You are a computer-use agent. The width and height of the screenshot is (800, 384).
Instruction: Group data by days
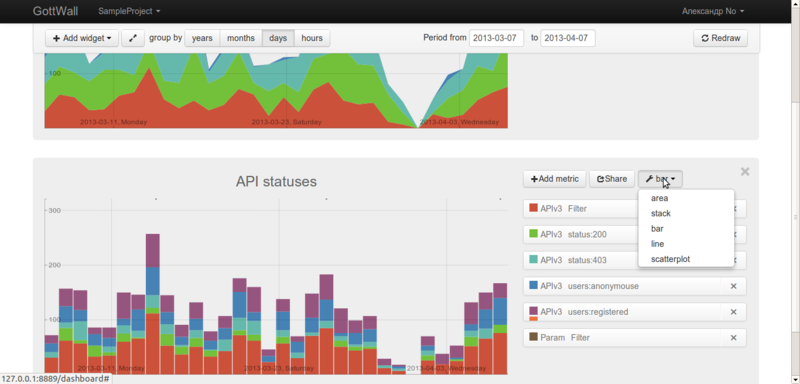(x=278, y=38)
